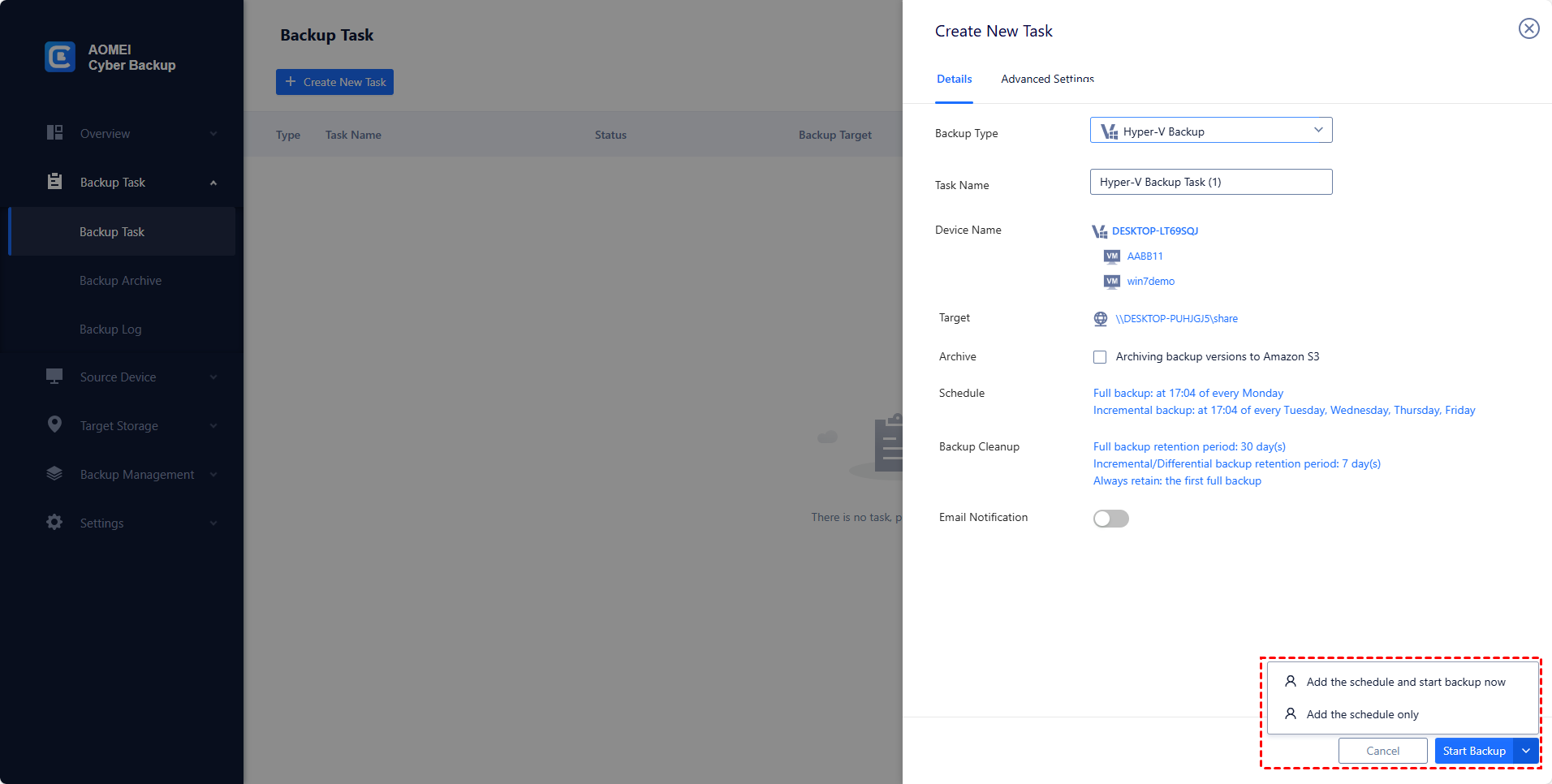This screenshot has width=1552, height=784.
Task: Open the Backup Type dropdown
Action: [x=1211, y=131]
